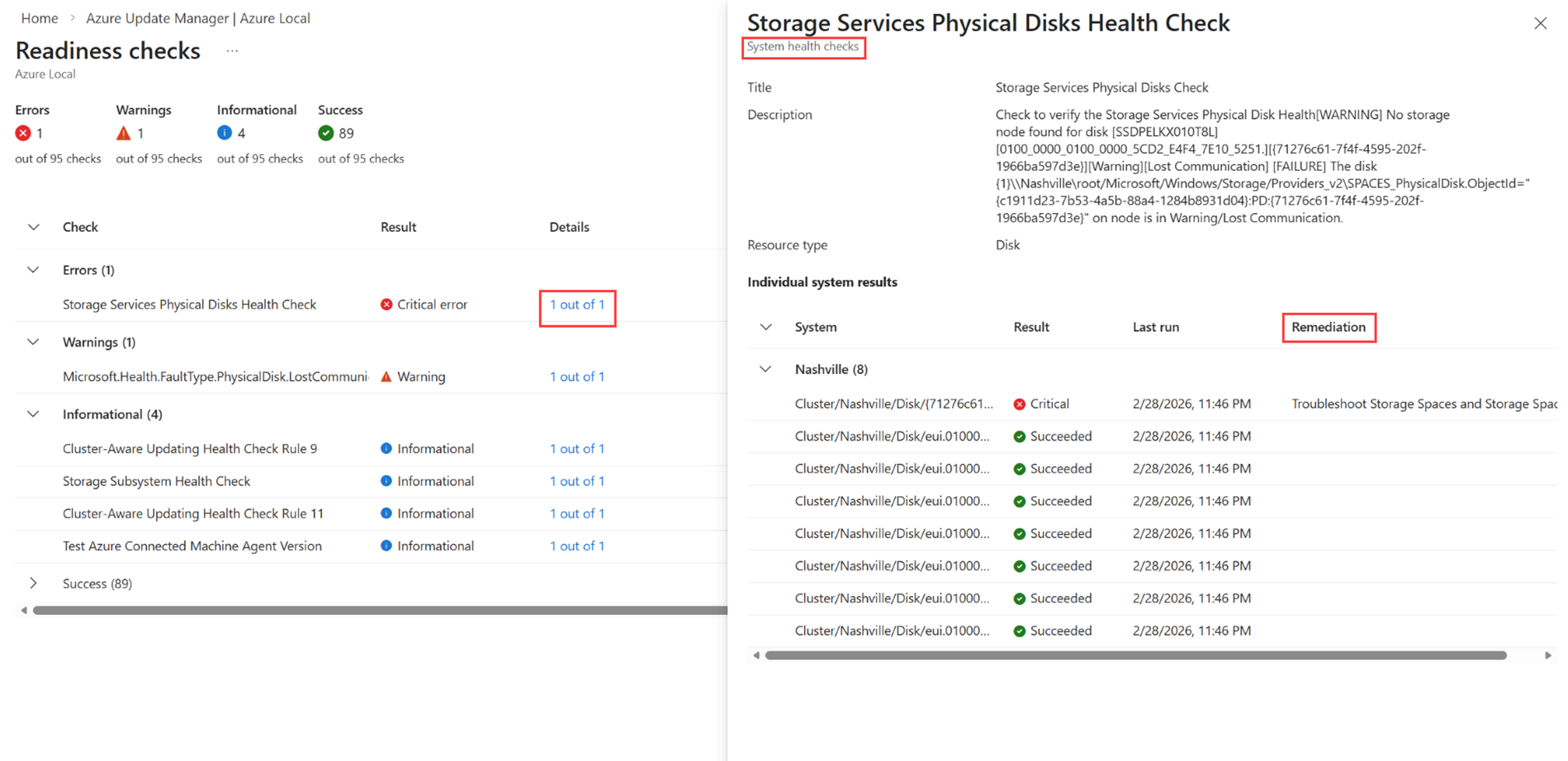The height and width of the screenshot is (761, 1568).
Task: Click the orange Warnings triangle icon
Action: point(124,133)
